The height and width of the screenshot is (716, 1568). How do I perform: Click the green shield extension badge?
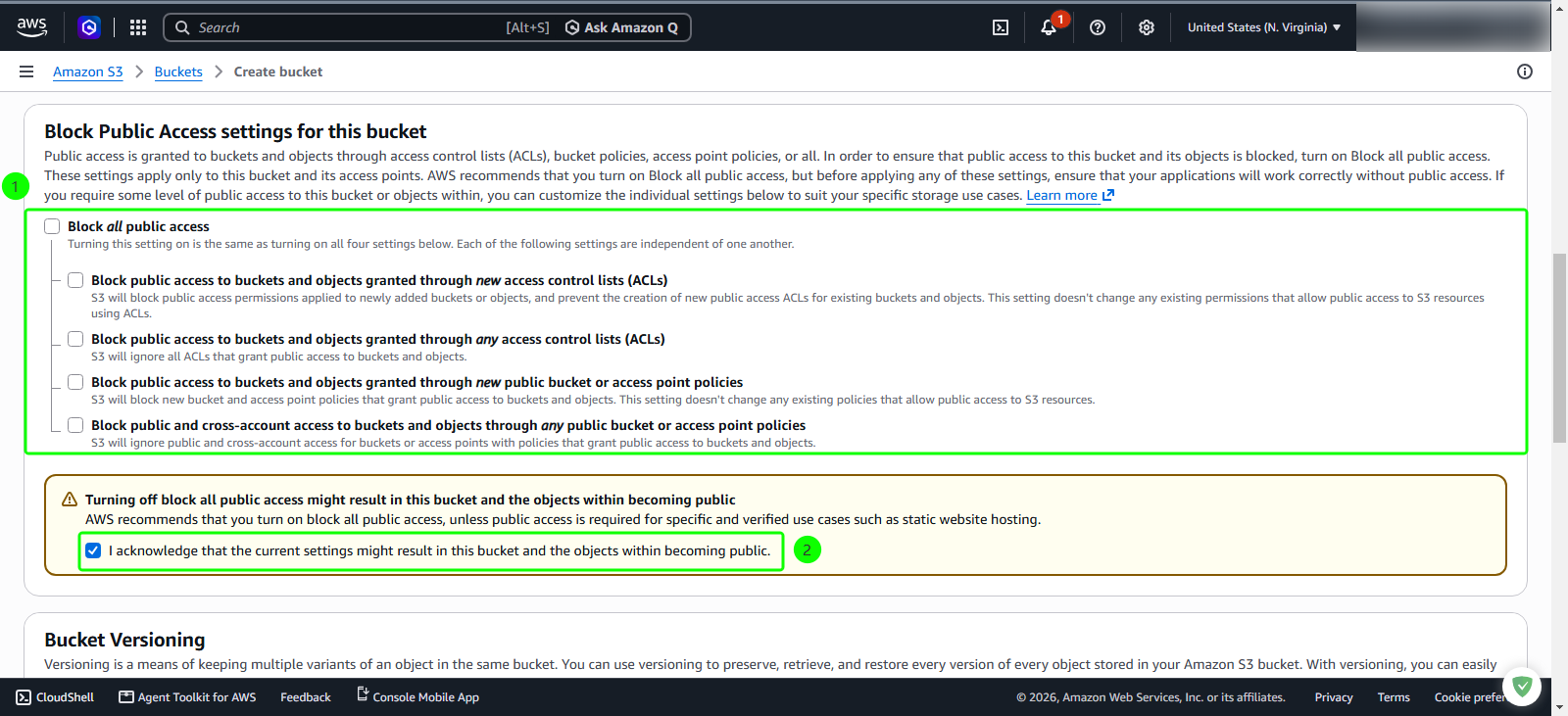pos(1522,687)
